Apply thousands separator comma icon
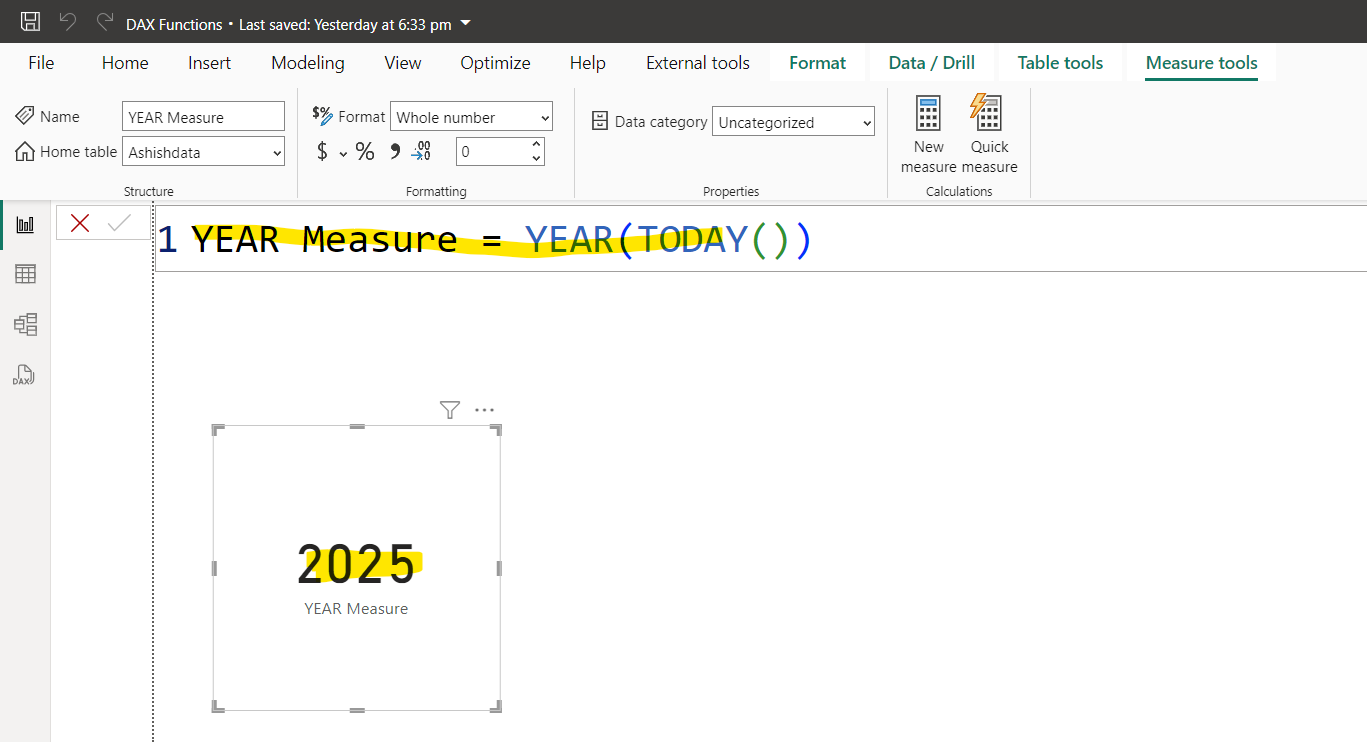This screenshot has height=742, width=1367. pos(394,151)
